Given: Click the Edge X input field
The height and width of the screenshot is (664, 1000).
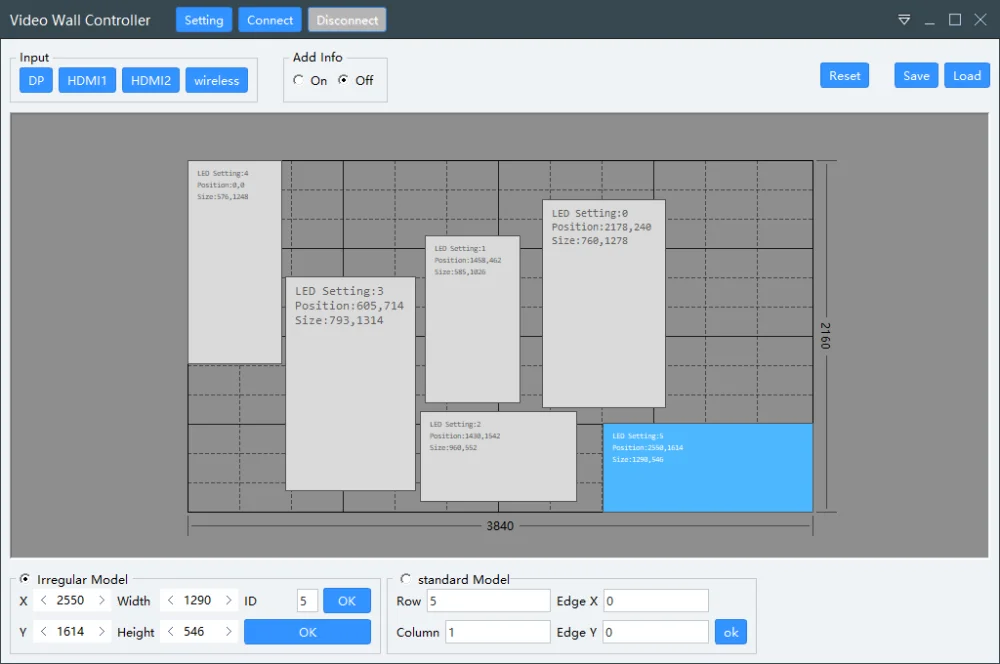Looking at the screenshot, I should coord(656,601).
